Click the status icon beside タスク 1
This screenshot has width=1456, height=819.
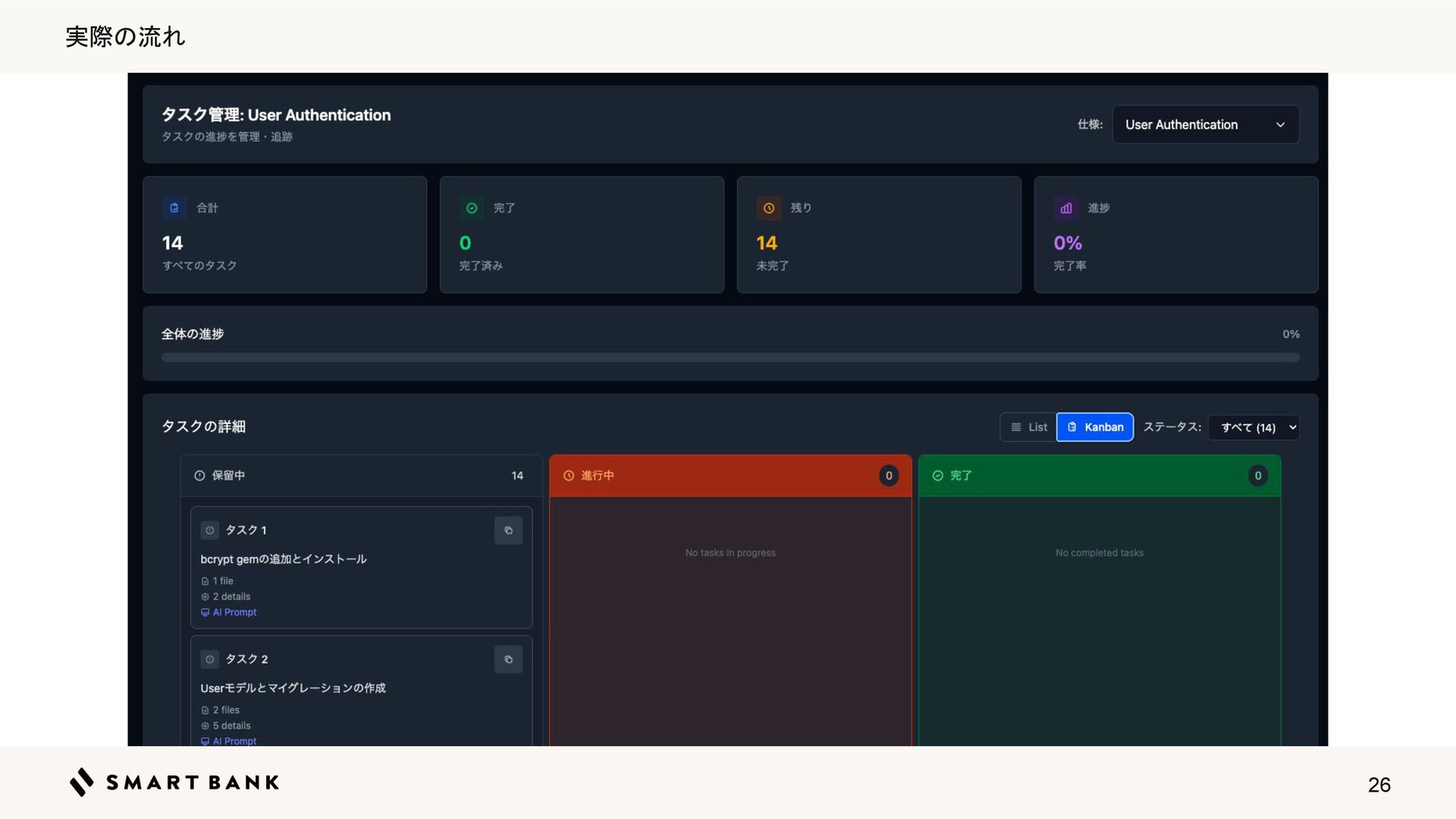[210, 531]
